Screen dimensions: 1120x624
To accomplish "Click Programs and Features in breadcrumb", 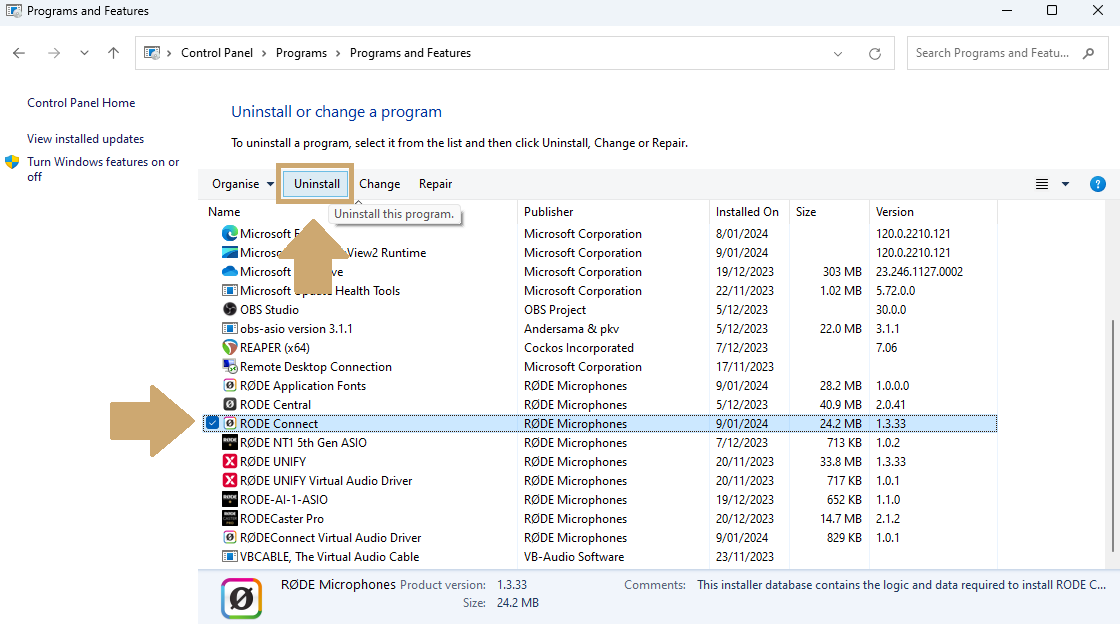I will [411, 53].
